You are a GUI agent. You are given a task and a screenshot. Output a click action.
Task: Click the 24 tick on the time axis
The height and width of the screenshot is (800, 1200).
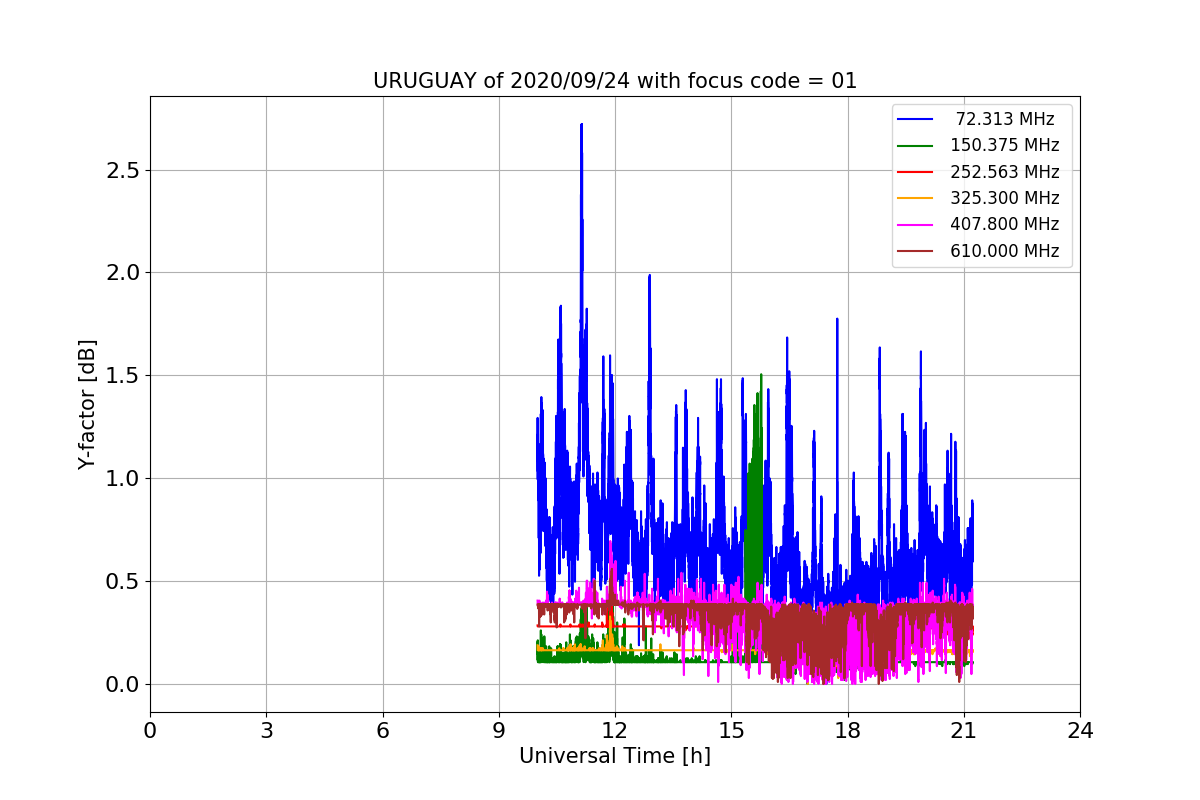tap(1080, 731)
